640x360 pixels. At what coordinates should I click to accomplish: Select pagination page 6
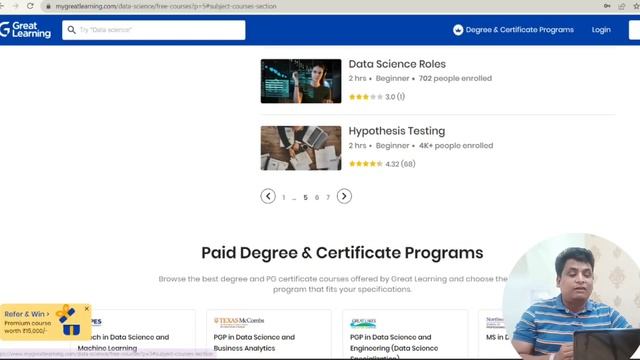pos(317,198)
